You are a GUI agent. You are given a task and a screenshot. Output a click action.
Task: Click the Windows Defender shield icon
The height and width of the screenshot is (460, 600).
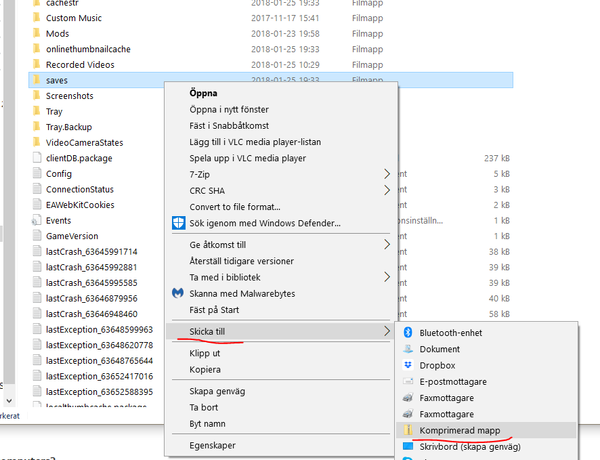tap(179, 221)
